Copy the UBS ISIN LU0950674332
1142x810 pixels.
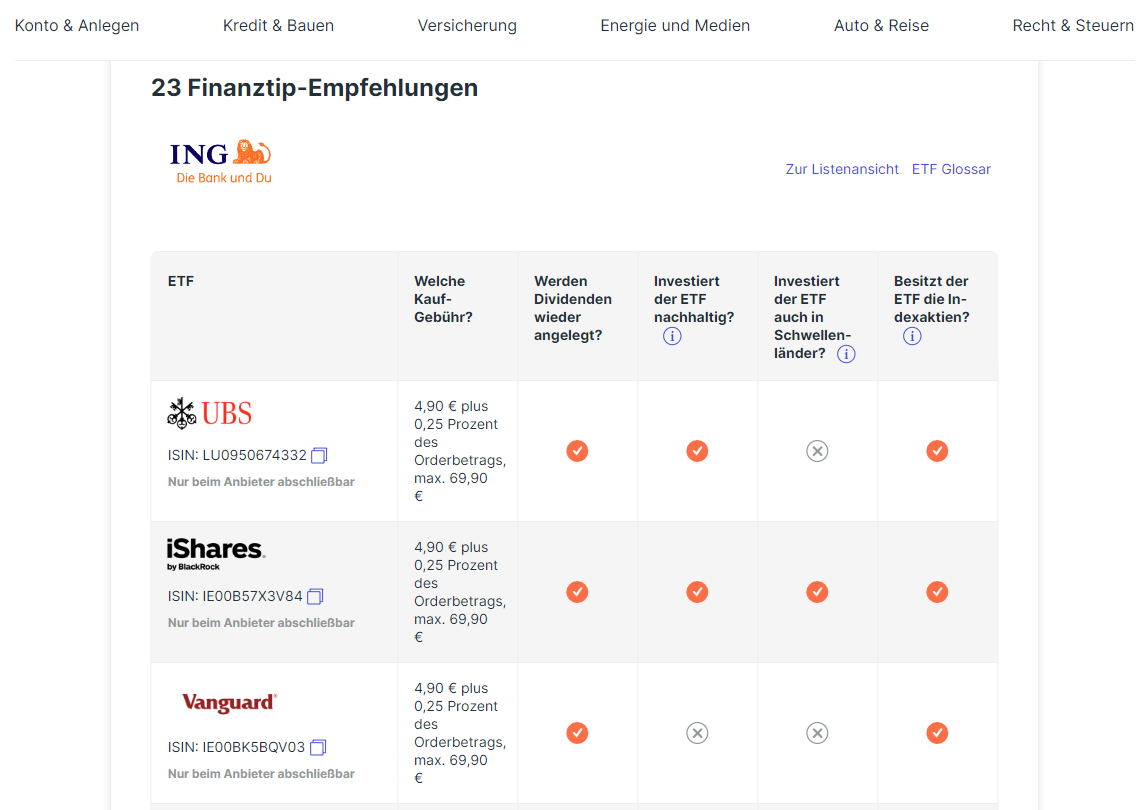319,455
